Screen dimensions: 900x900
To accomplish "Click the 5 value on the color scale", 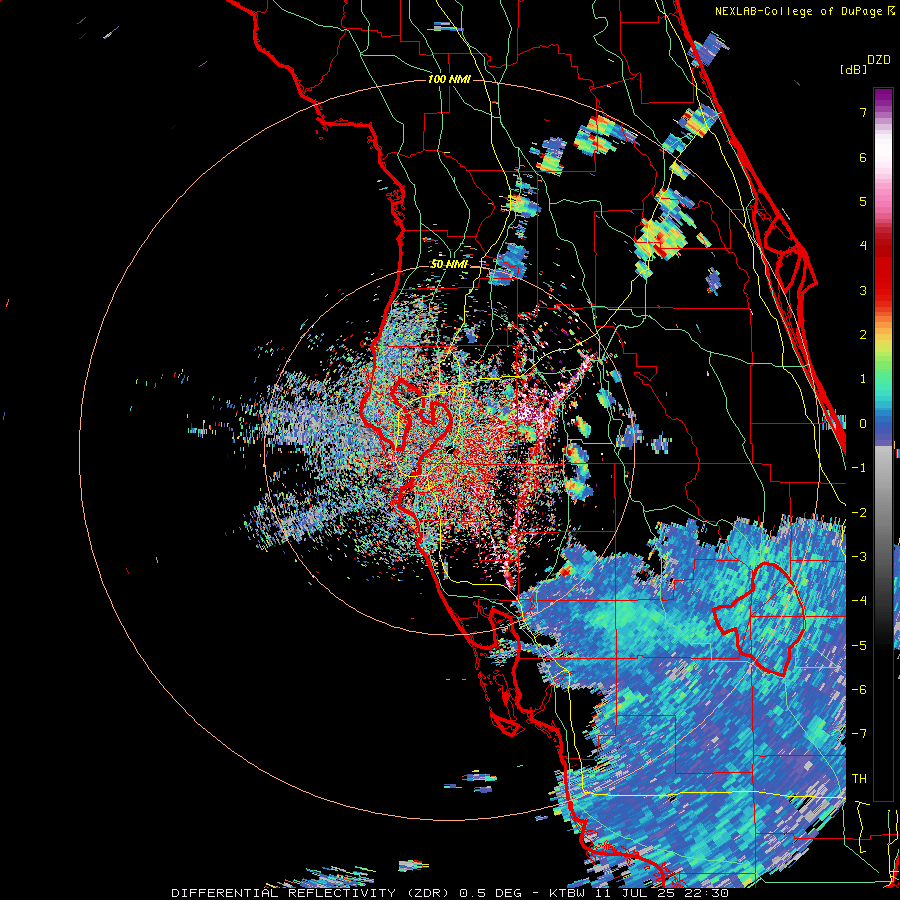I will [x=863, y=201].
